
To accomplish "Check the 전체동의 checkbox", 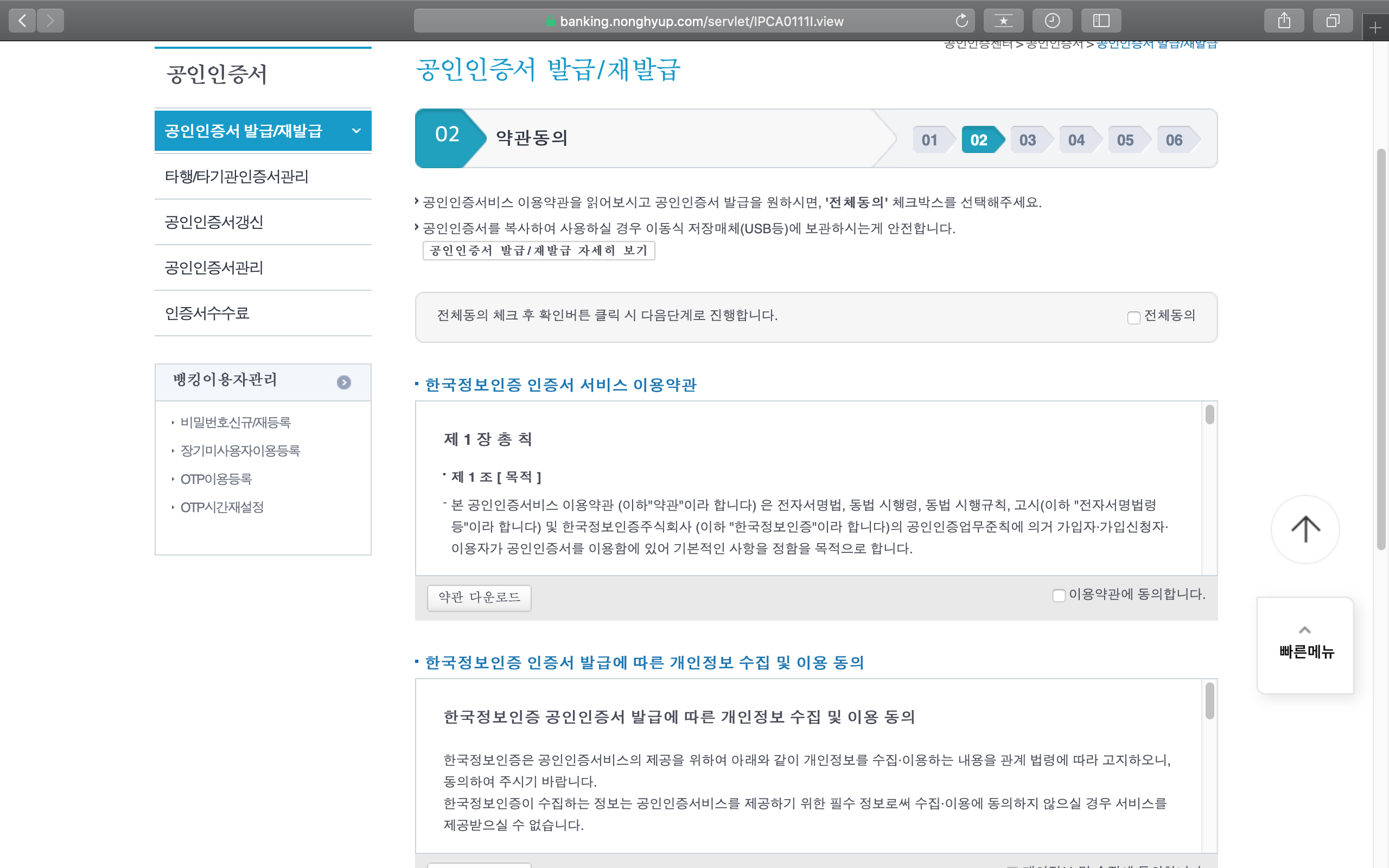I will (x=1133, y=317).
